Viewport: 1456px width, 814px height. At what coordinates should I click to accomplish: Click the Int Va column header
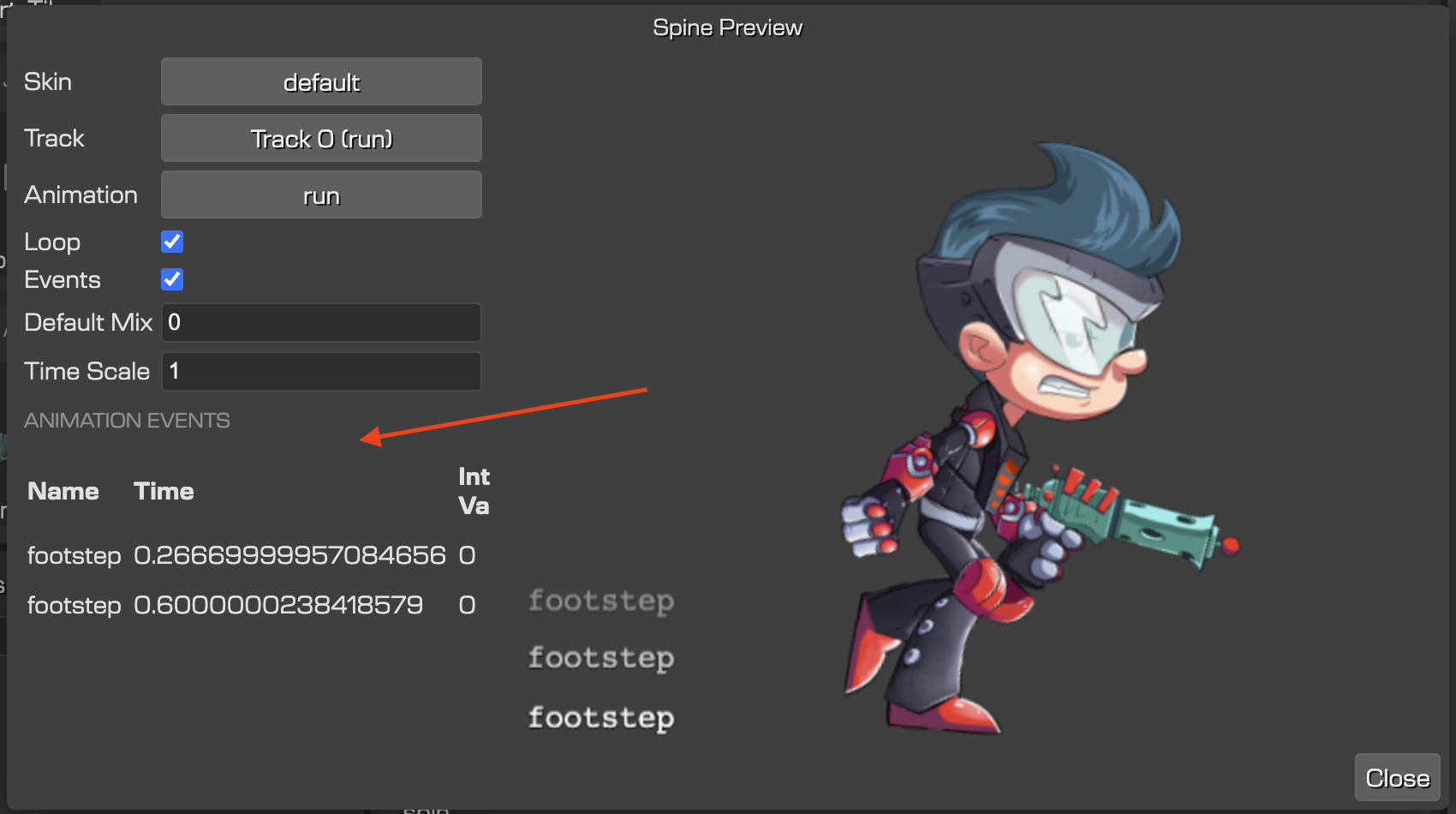click(x=474, y=491)
